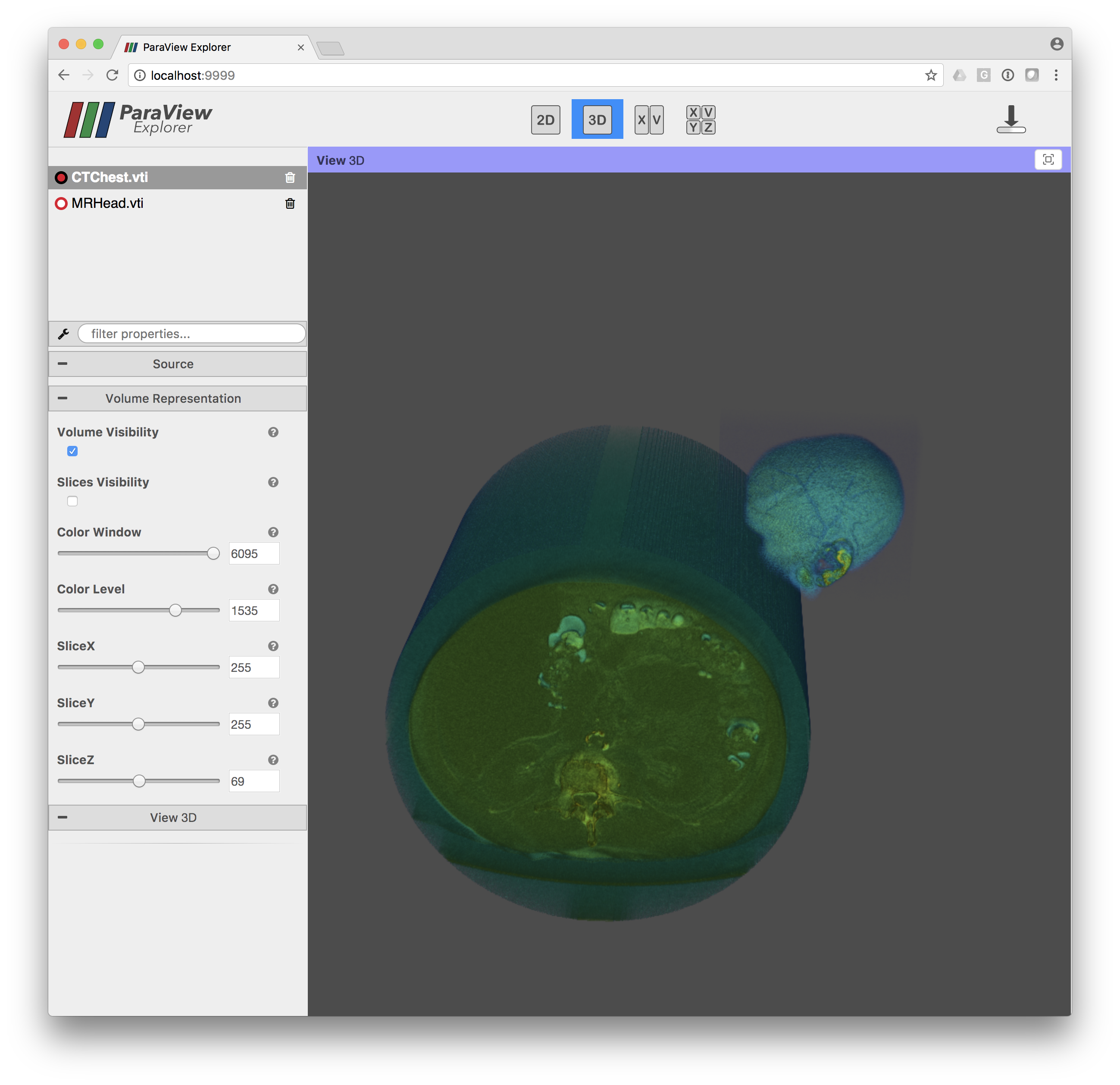Toggle the red visibility circle for MRHead.vti
This screenshot has height=1085, width=1120.
tap(61, 204)
